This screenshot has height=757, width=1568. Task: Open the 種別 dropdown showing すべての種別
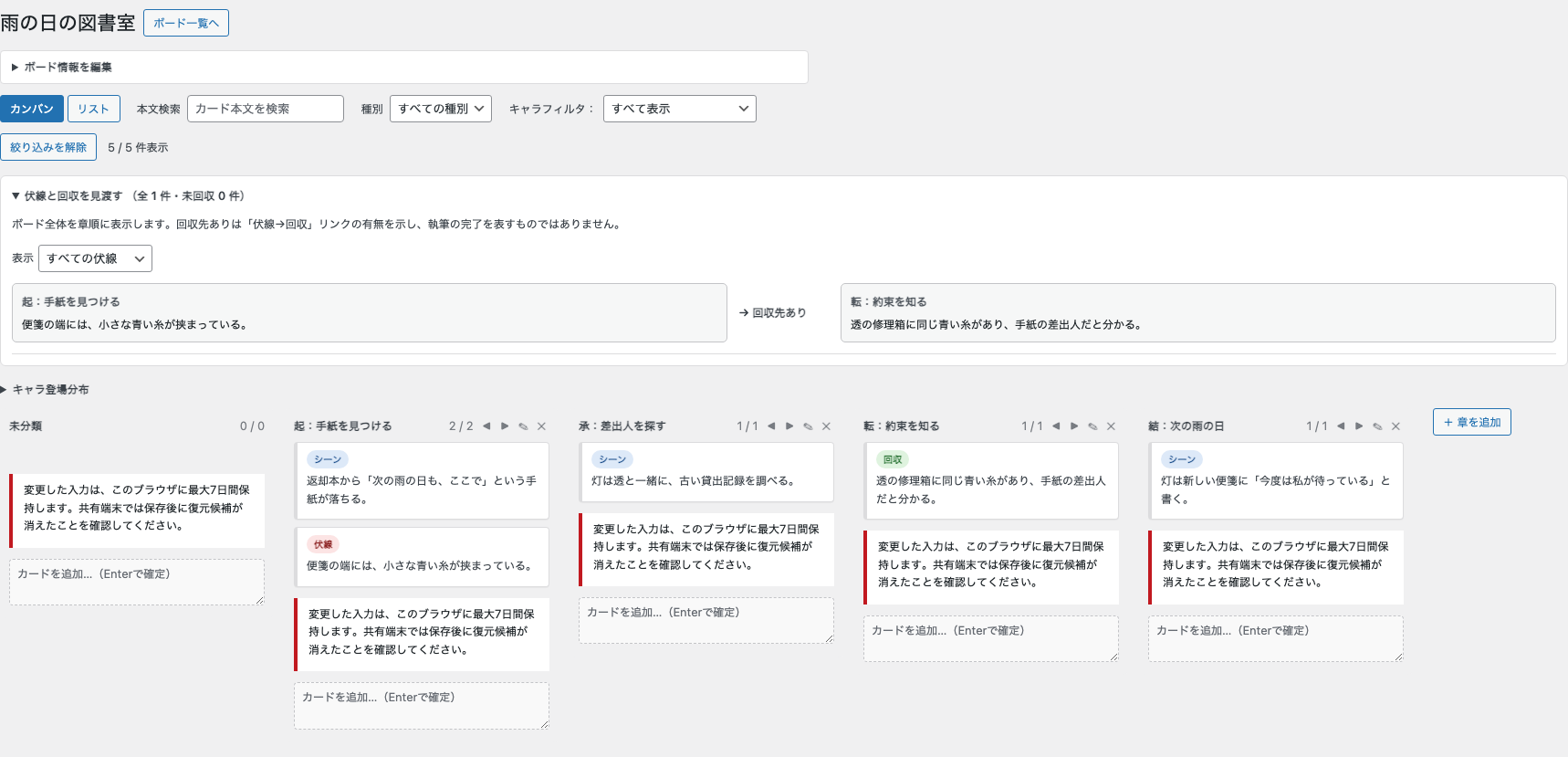(x=441, y=109)
